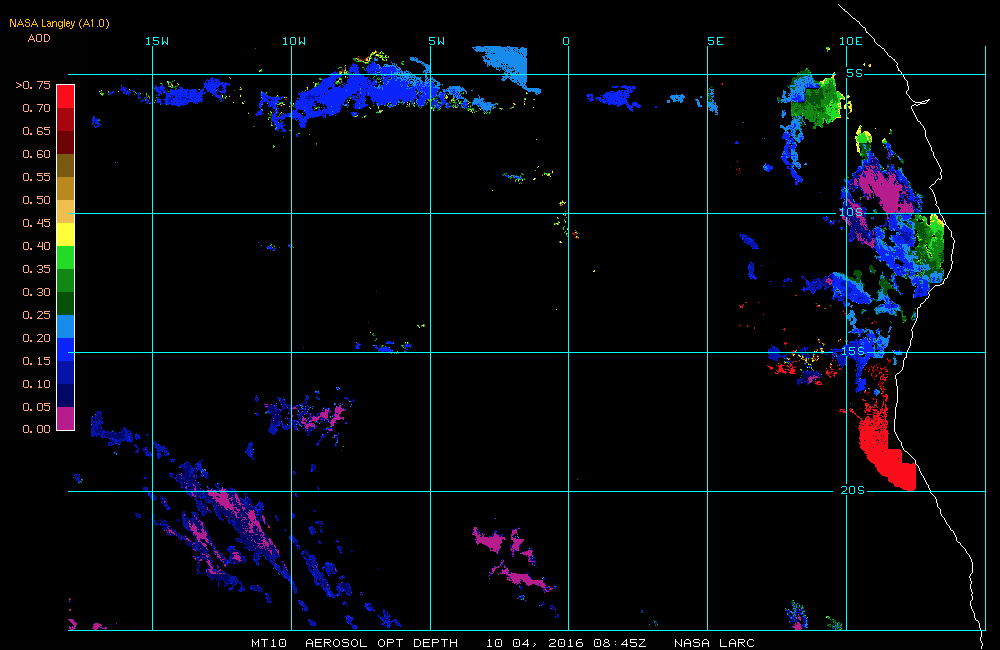Select the "0.20" legend value

coord(36,337)
